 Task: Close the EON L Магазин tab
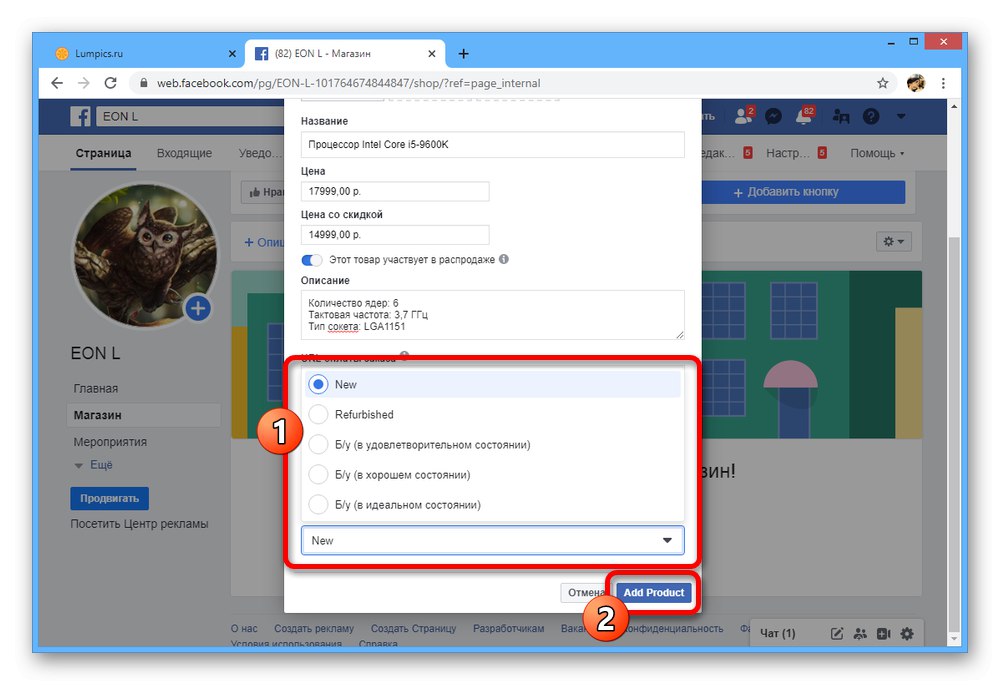click(432, 54)
